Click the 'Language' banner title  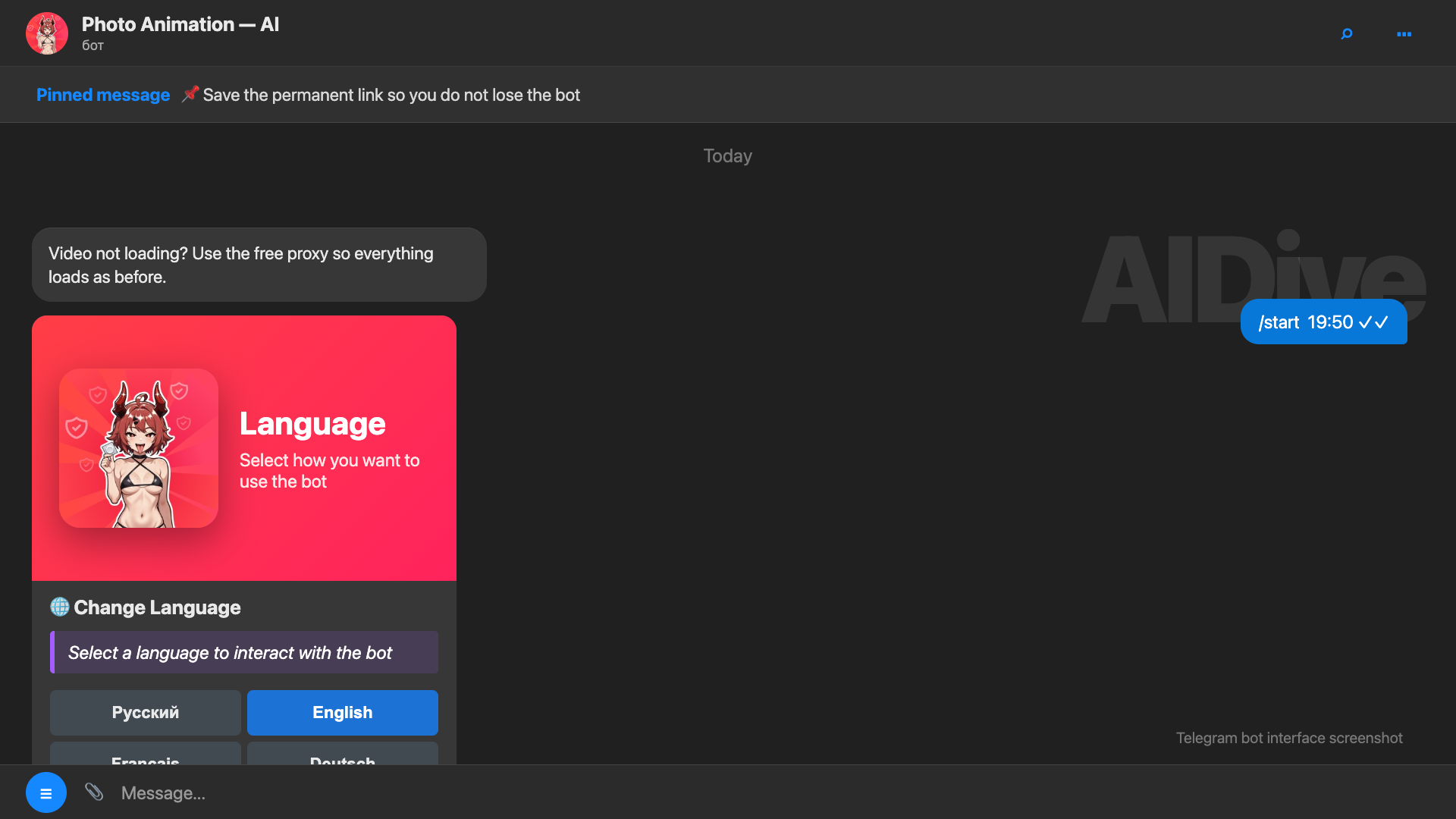pos(312,424)
